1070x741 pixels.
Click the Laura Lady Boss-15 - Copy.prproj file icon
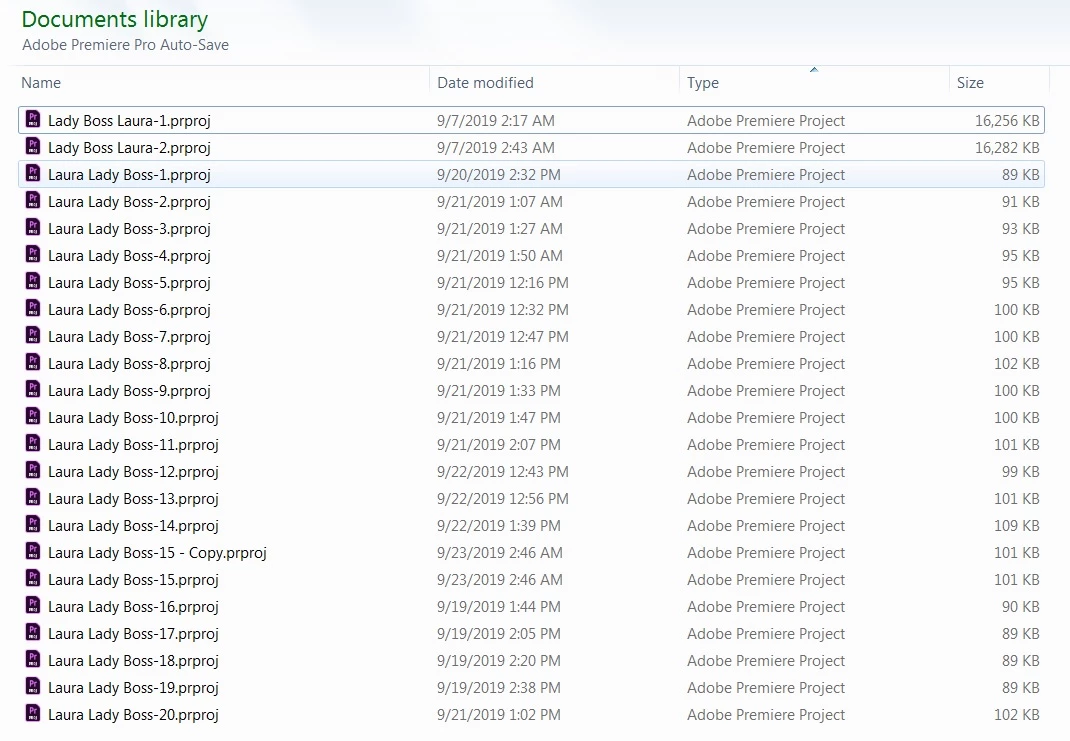(x=33, y=551)
